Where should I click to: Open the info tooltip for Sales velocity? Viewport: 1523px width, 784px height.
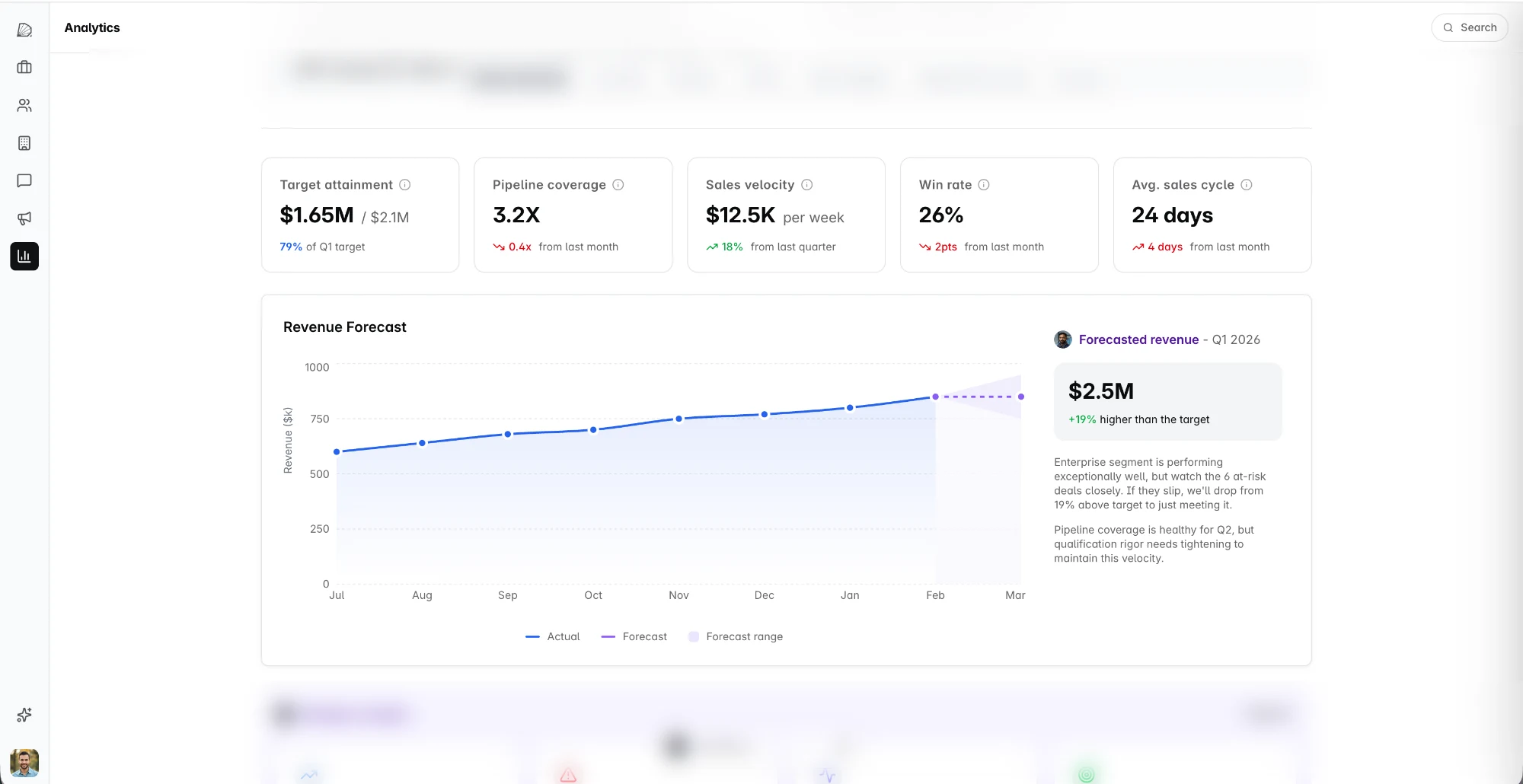pyautogui.click(x=807, y=184)
